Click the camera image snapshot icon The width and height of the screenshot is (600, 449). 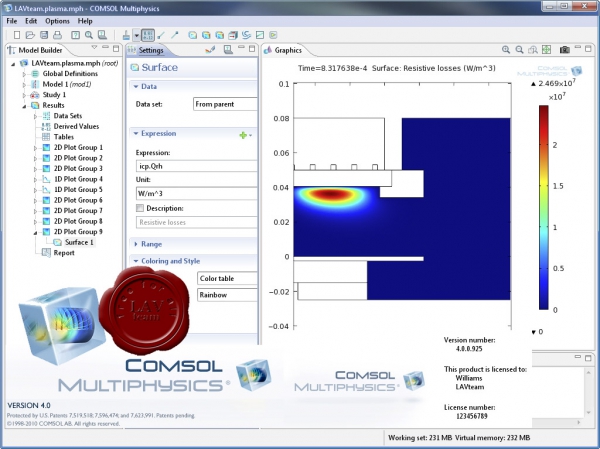pos(564,50)
